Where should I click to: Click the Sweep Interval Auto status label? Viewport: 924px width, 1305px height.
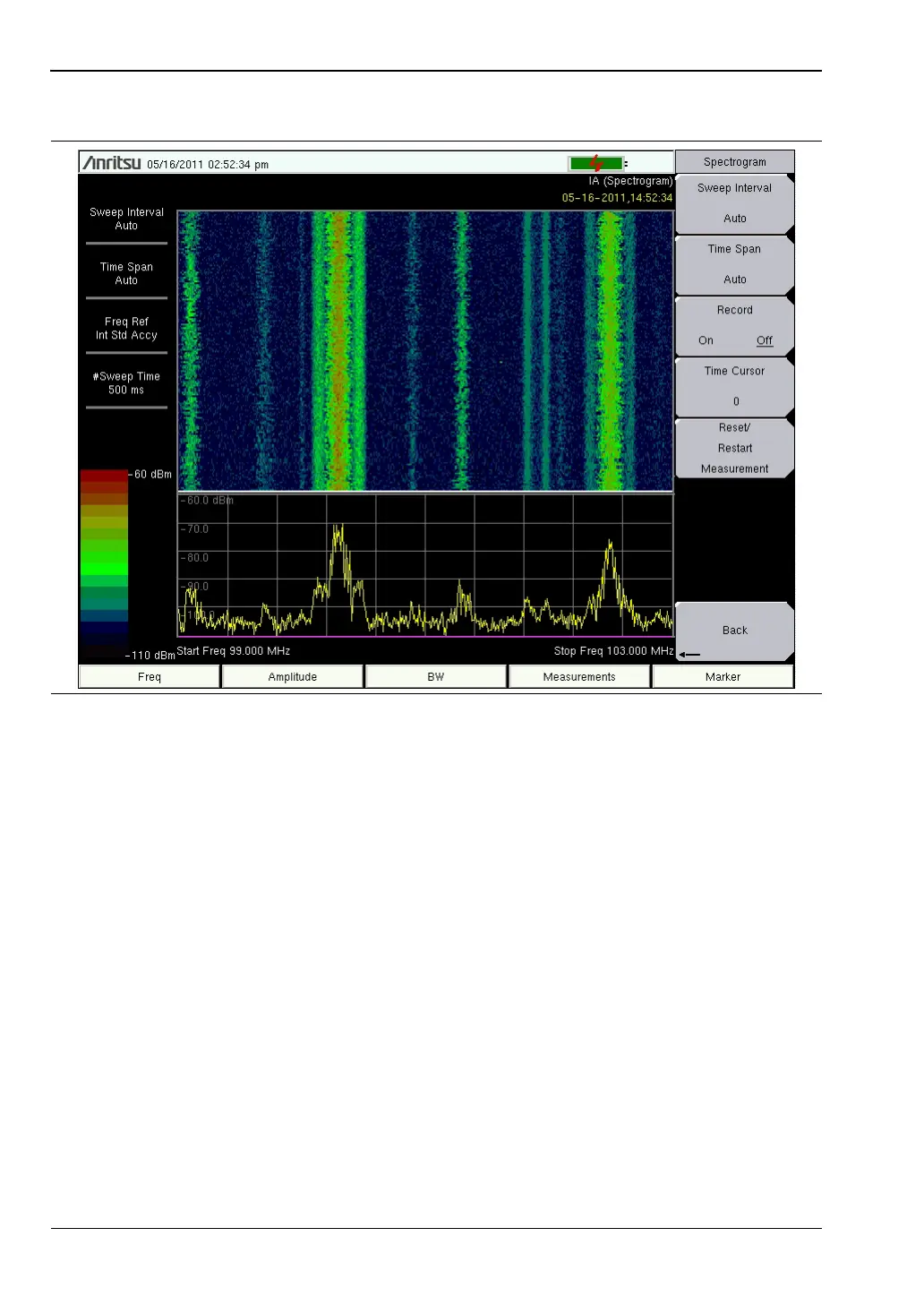click(x=126, y=219)
